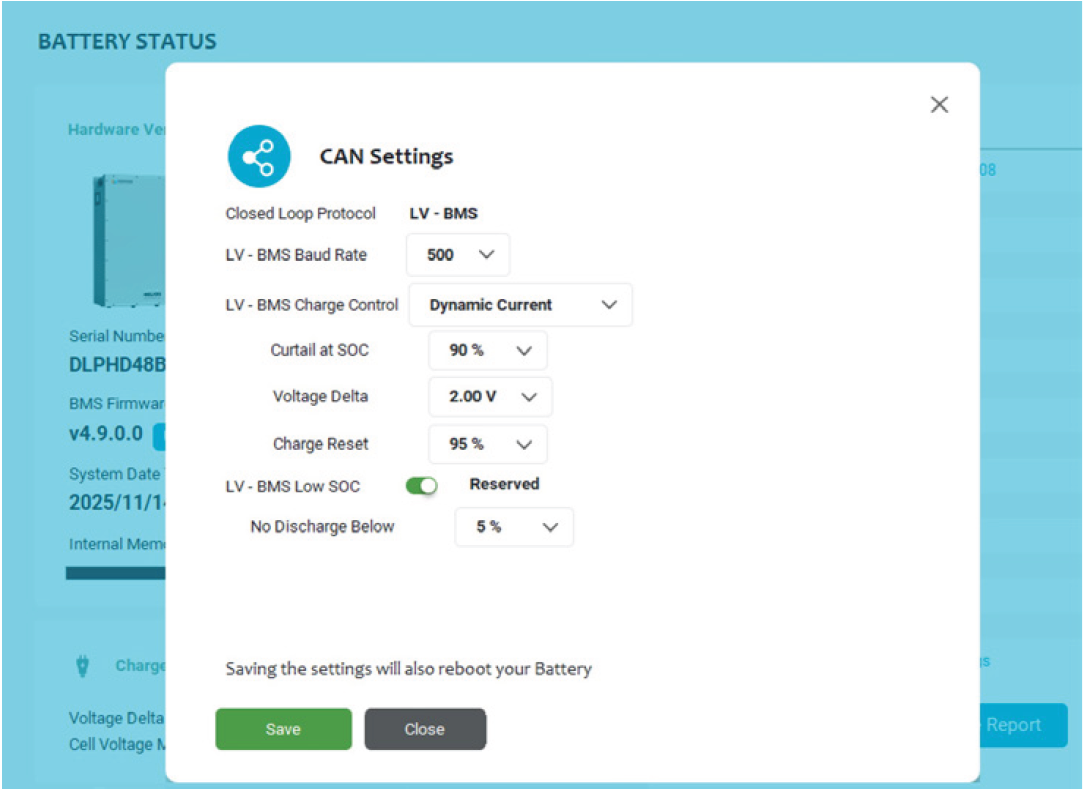Click the blue CAN Settings network icon
The width and height of the screenshot is (1084, 790).
259,156
